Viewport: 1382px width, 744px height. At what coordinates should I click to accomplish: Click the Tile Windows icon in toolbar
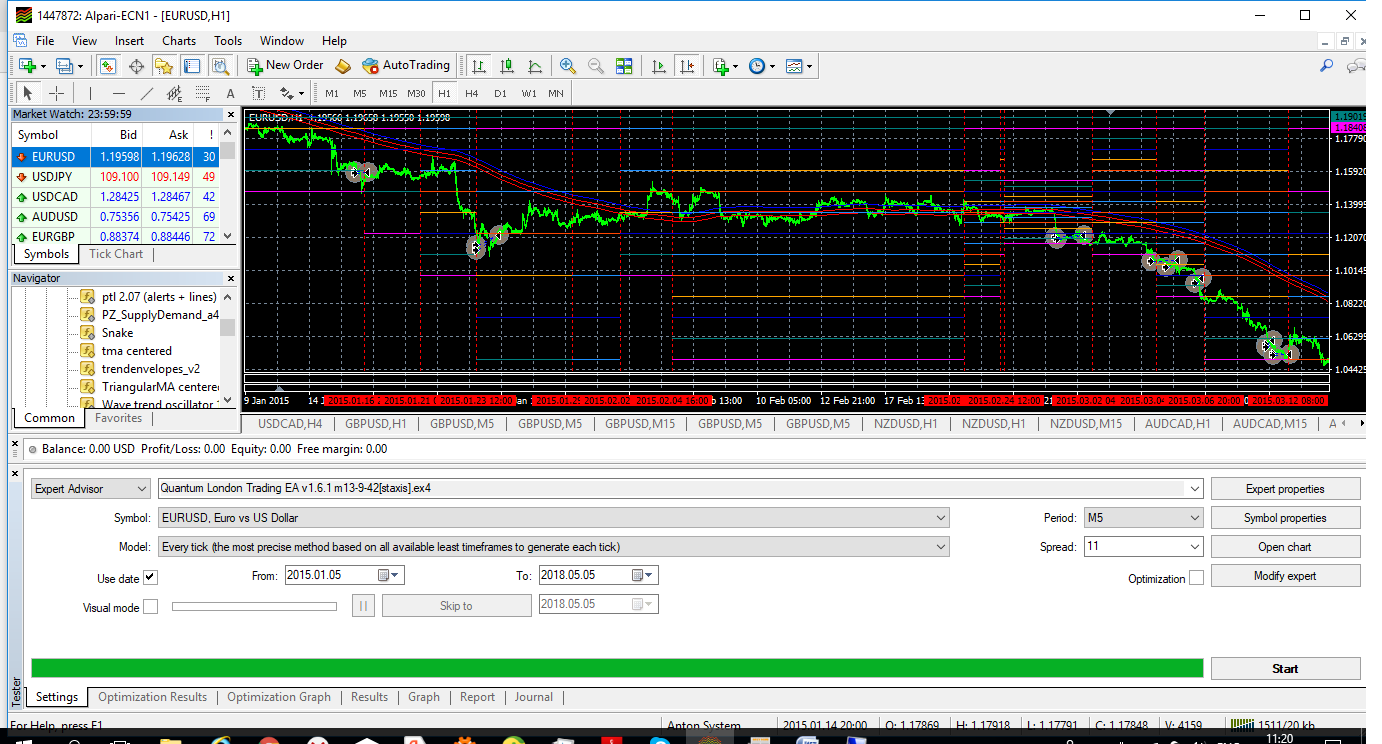(624, 66)
